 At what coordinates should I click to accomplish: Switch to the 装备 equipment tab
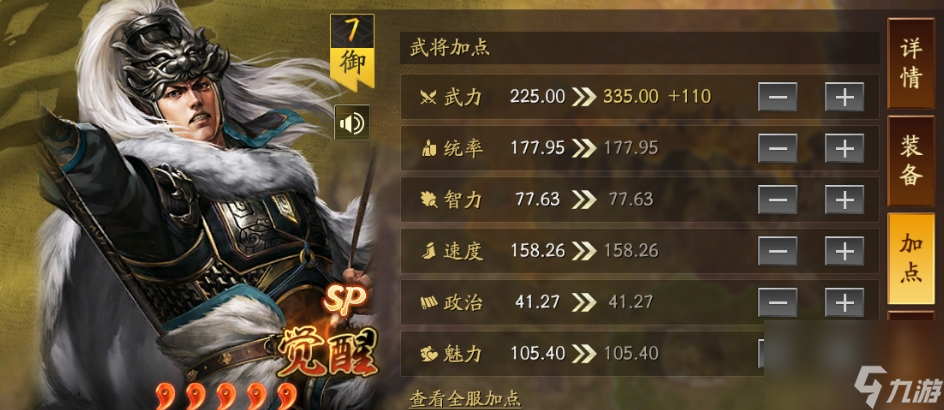tap(911, 161)
